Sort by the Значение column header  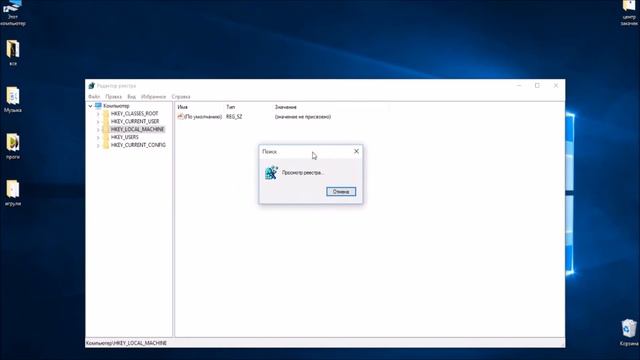tap(286, 107)
